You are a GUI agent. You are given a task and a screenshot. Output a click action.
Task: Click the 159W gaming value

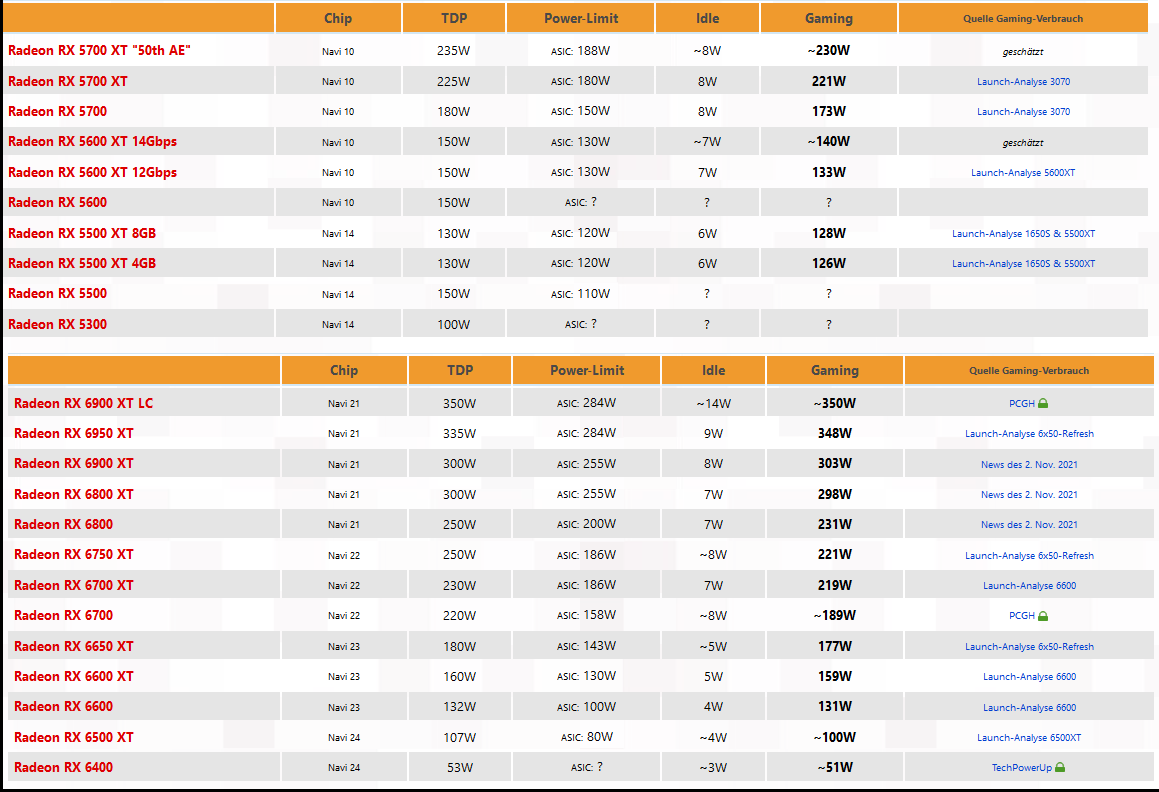click(x=835, y=677)
